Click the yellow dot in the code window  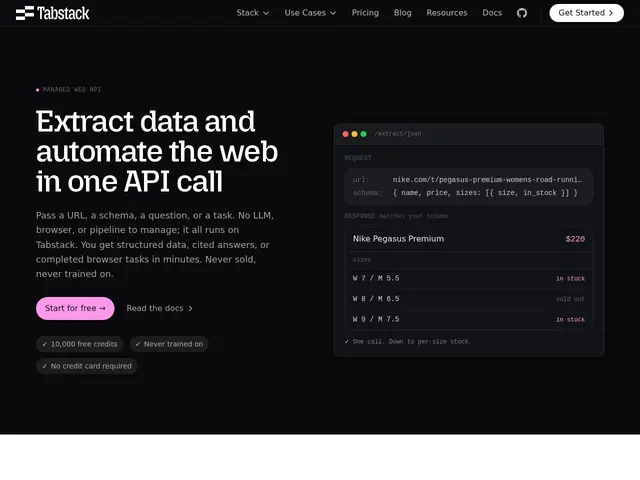tap(354, 134)
